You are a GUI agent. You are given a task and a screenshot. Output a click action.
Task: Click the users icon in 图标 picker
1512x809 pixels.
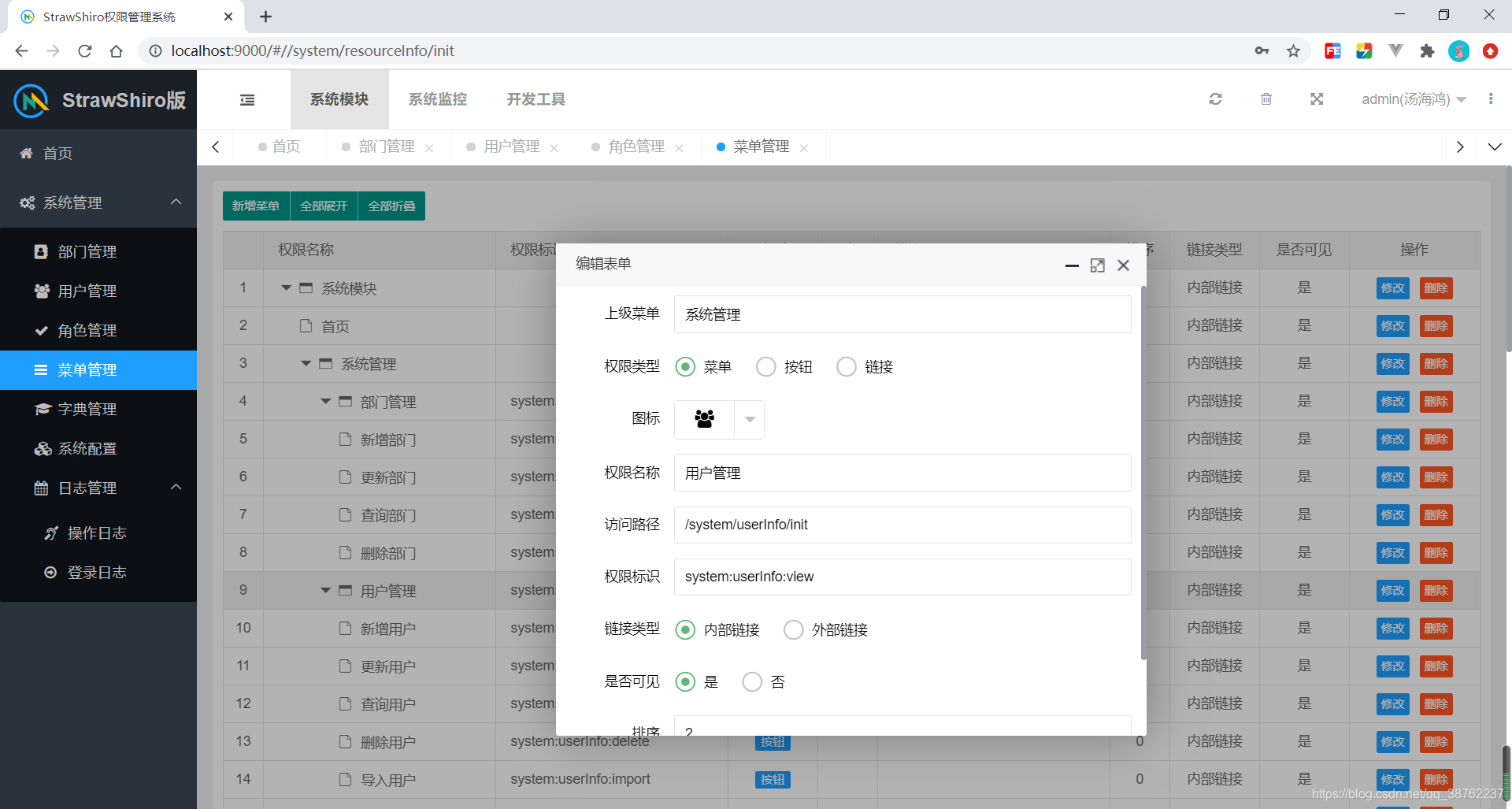[x=704, y=419]
